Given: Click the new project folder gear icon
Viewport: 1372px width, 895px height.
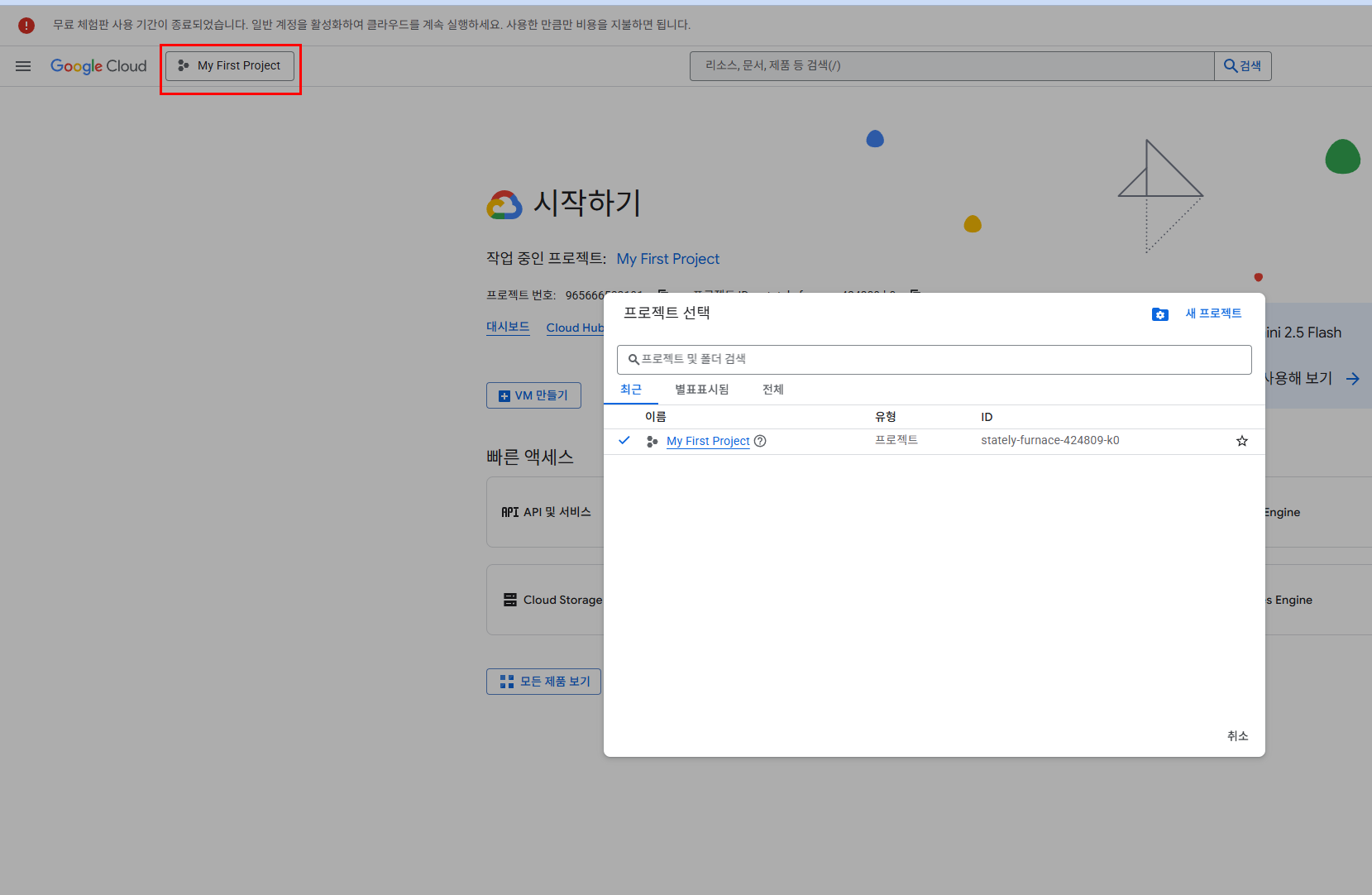Looking at the screenshot, I should pos(1160,314).
